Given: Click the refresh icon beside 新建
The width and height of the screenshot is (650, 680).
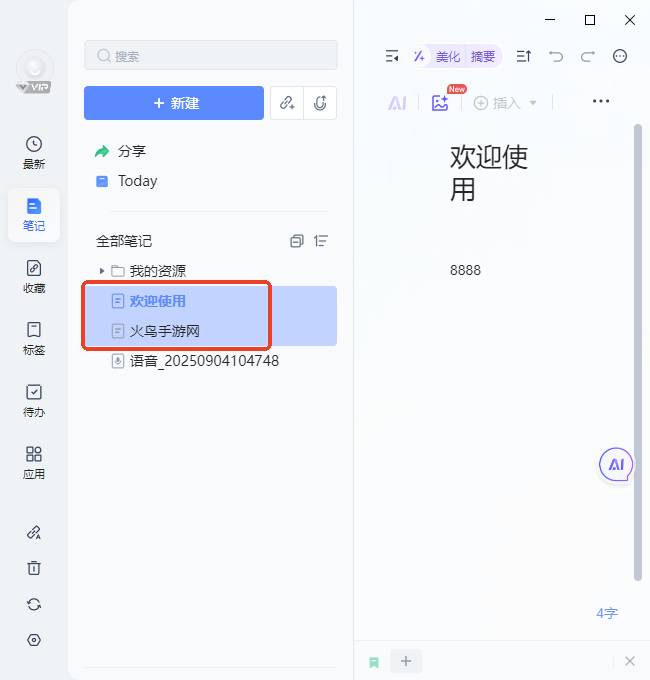Looking at the screenshot, I should [320, 103].
